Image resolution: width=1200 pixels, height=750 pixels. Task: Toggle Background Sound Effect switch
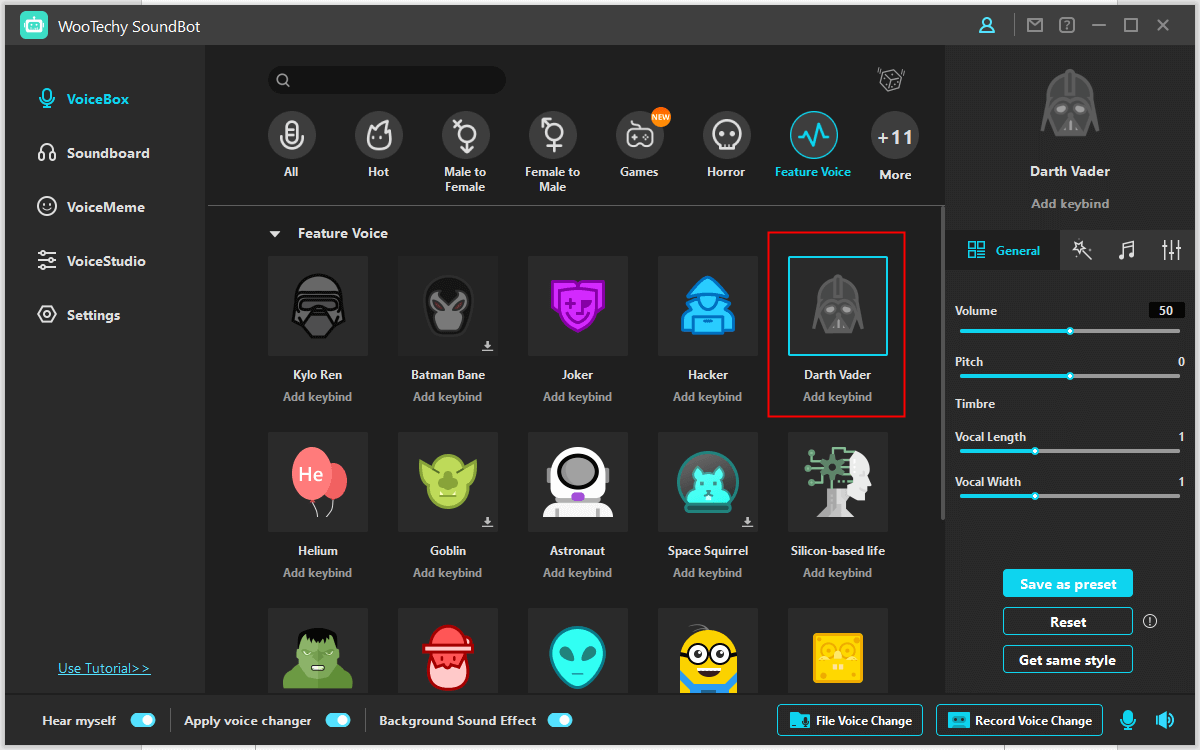(560, 720)
